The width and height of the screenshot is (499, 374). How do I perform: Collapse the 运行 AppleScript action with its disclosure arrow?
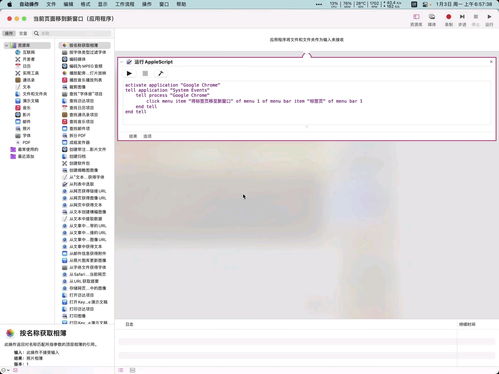click(x=122, y=62)
